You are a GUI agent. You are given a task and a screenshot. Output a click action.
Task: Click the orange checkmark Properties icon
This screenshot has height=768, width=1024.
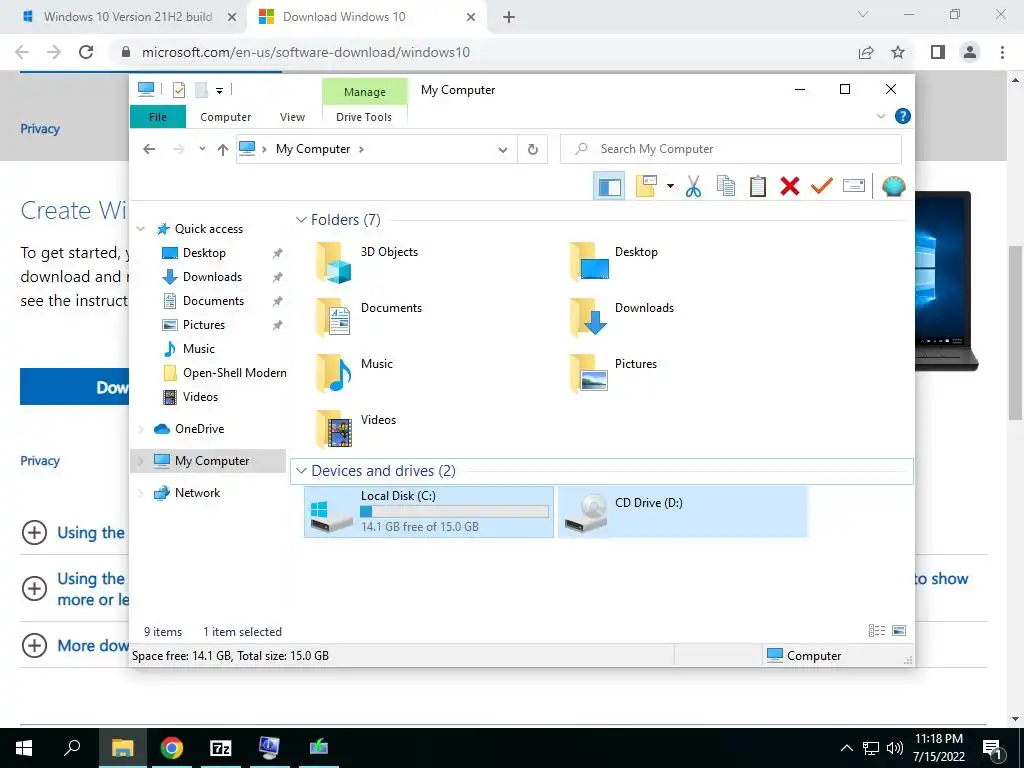(x=822, y=187)
